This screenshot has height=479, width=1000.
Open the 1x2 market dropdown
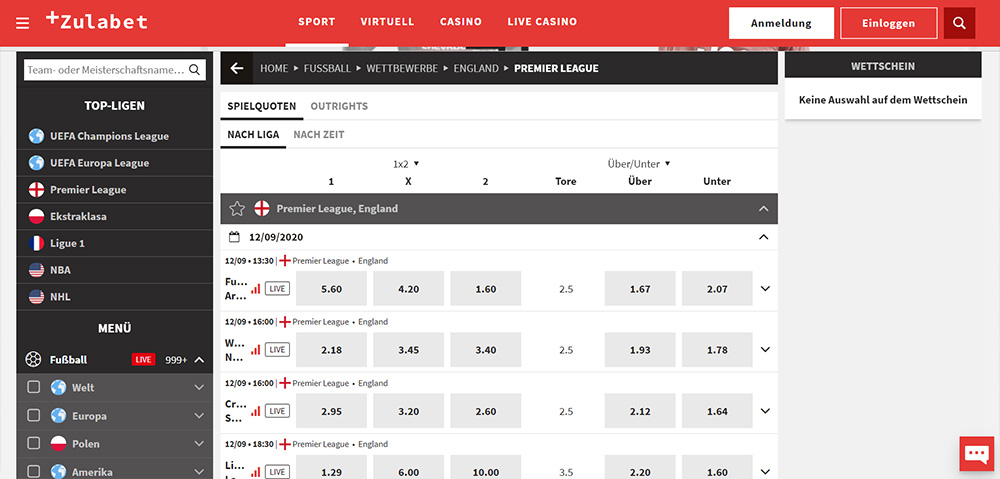406,164
